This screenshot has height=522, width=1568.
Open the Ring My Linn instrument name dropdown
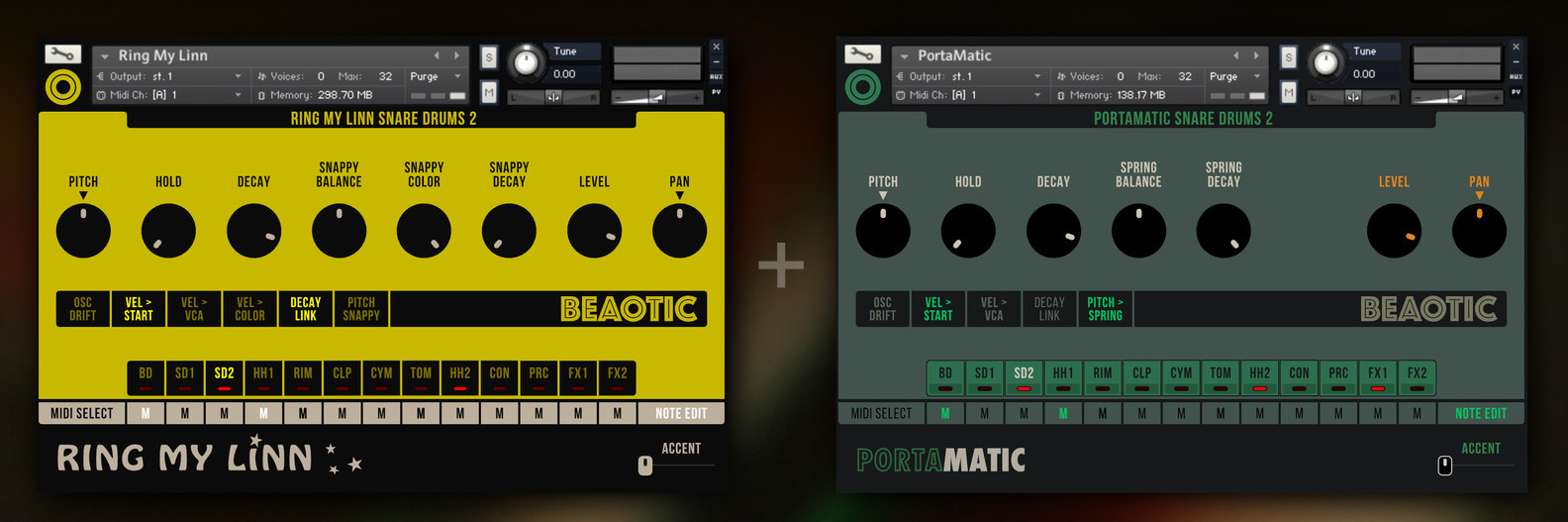pyautogui.click(x=105, y=56)
